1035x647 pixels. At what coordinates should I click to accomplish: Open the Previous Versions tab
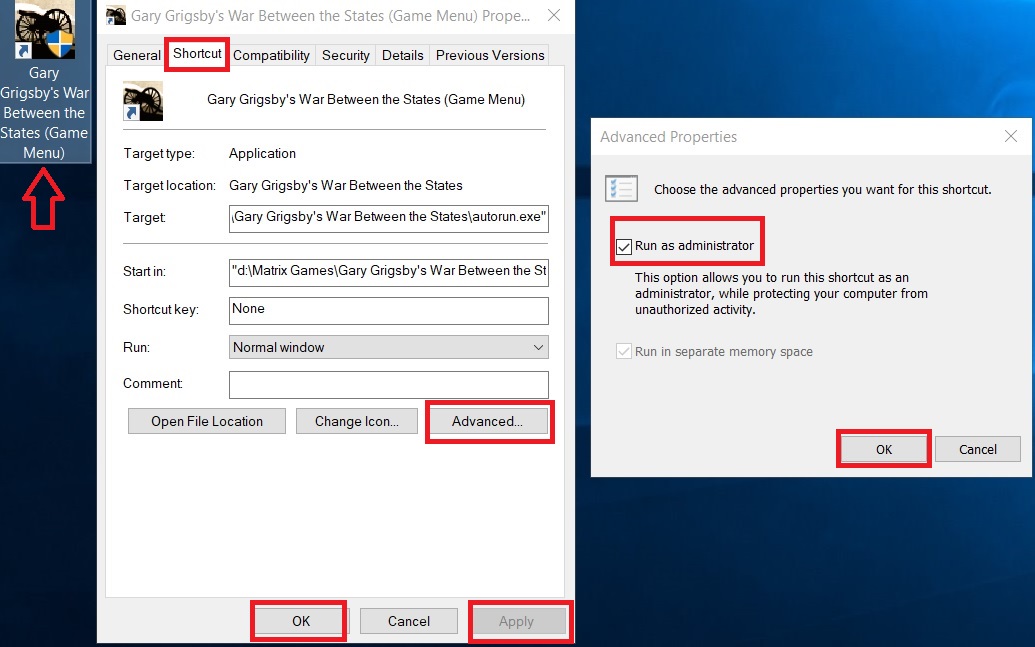tap(490, 55)
